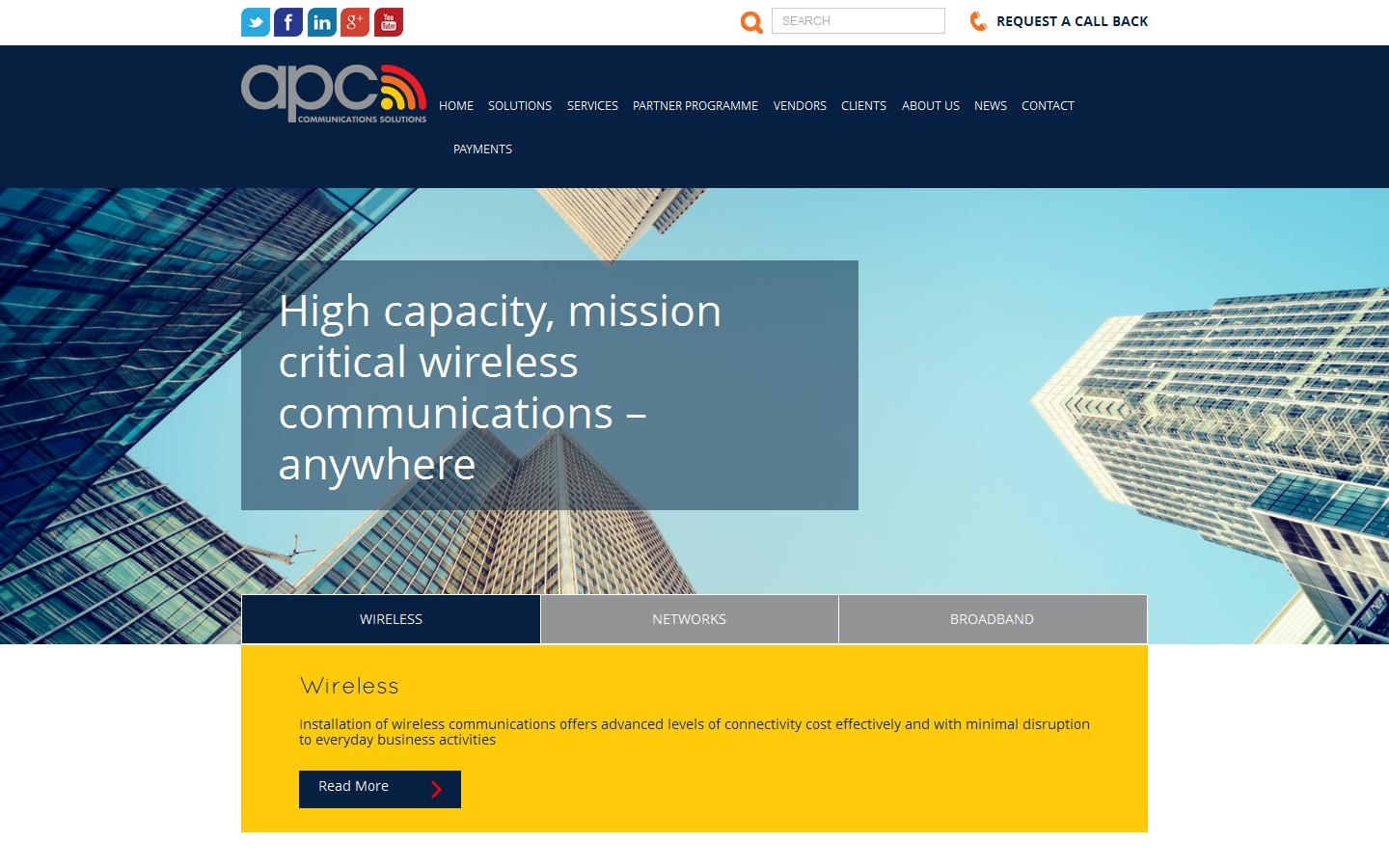
Task: Visit the LinkedIn profile icon
Action: coord(321,21)
